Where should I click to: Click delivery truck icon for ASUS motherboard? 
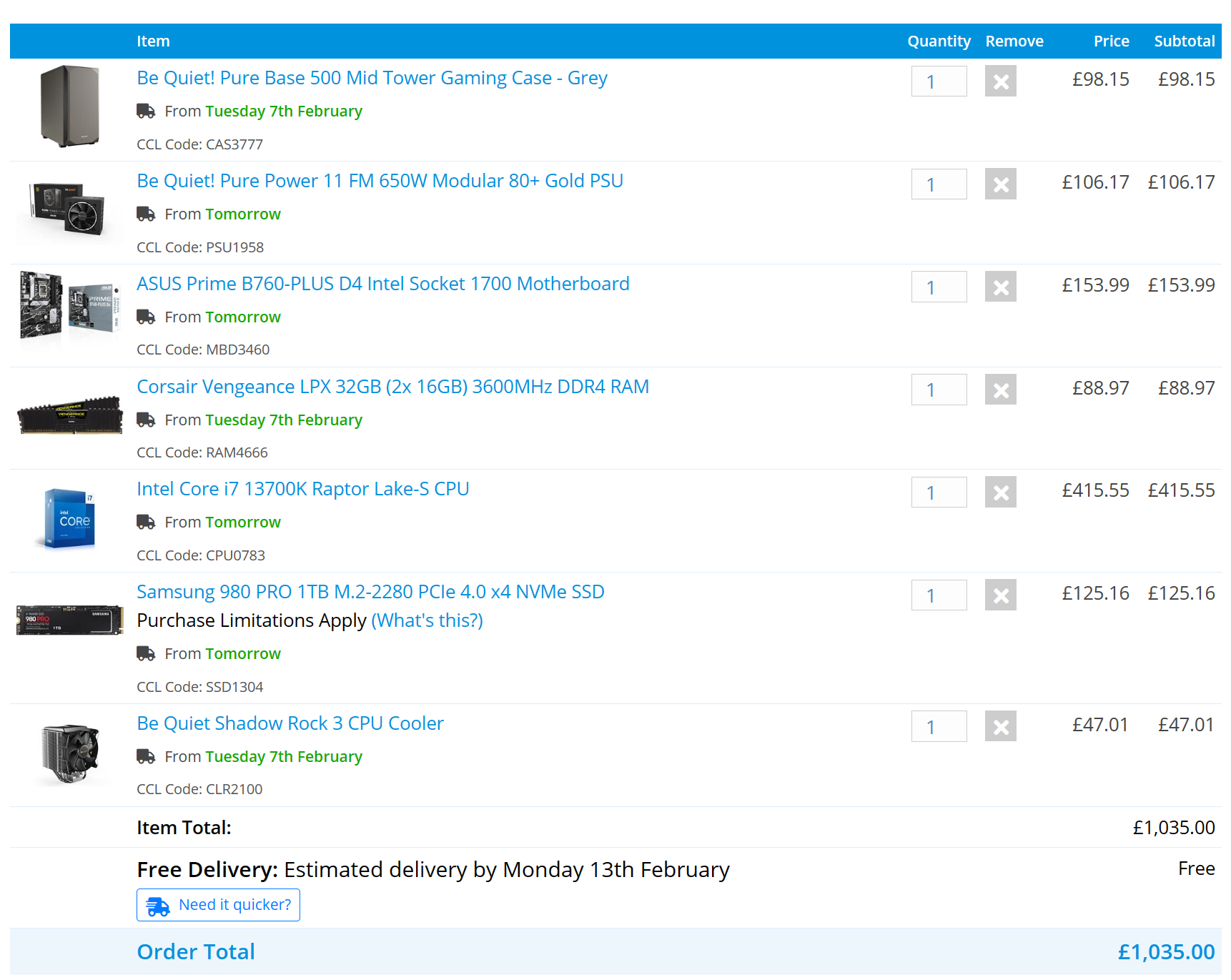click(x=146, y=317)
